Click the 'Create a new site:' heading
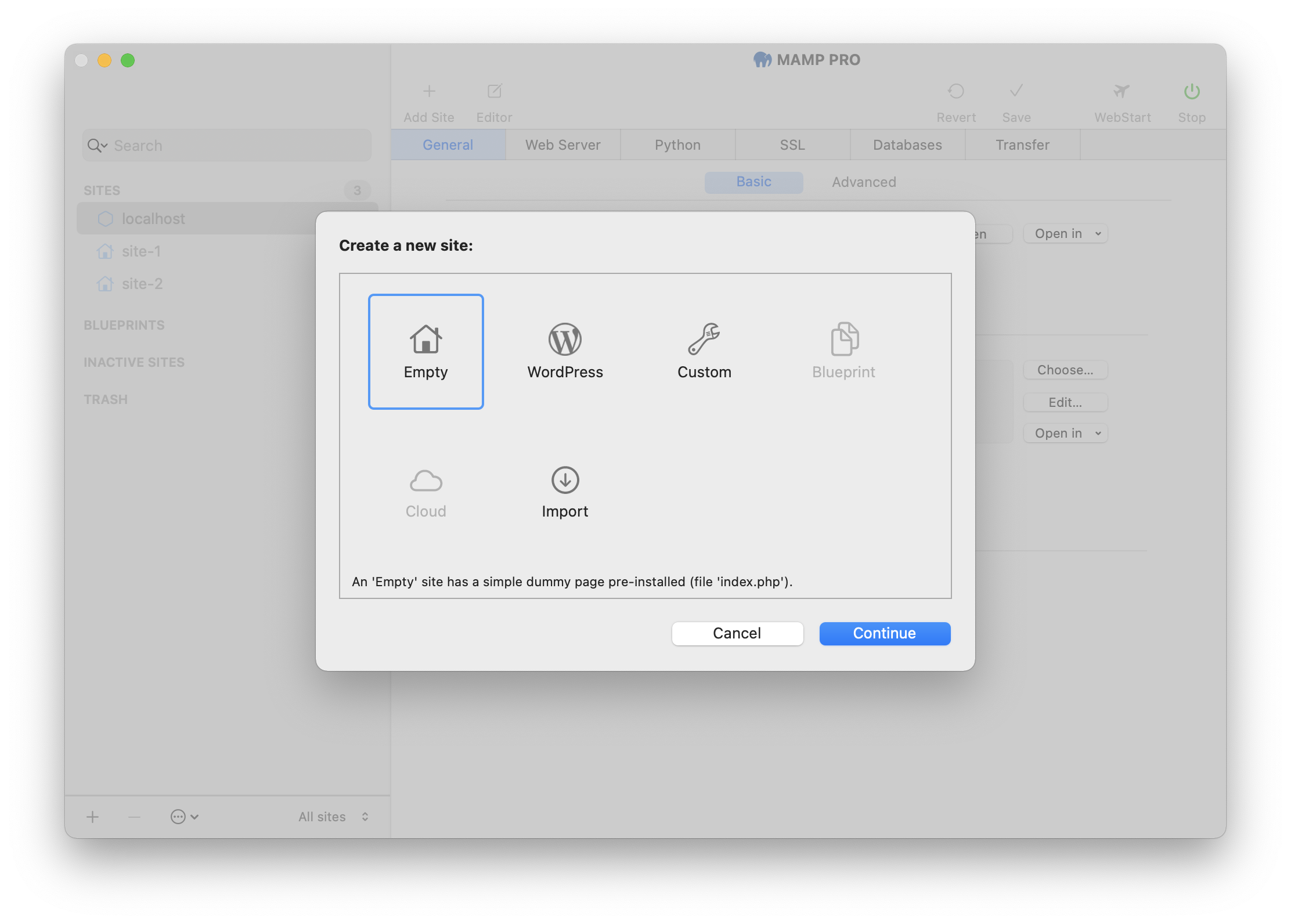This screenshot has height=924, width=1291. click(x=406, y=246)
